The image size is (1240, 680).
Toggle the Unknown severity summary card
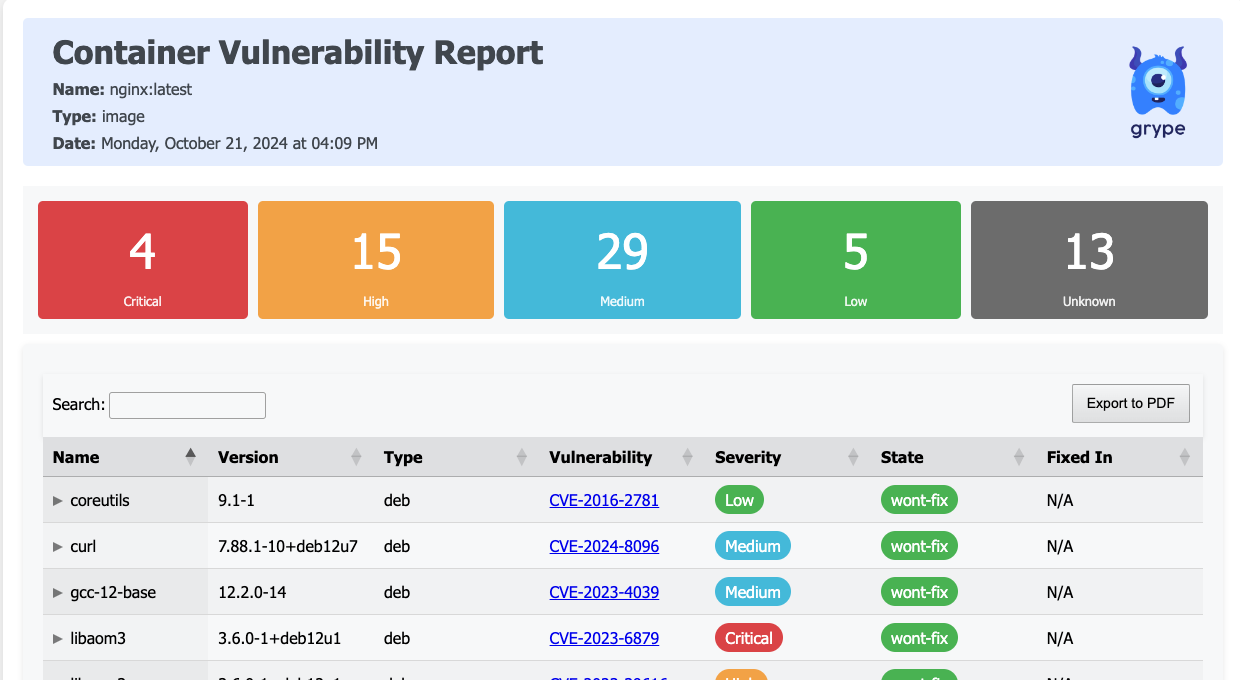[x=1088, y=260]
